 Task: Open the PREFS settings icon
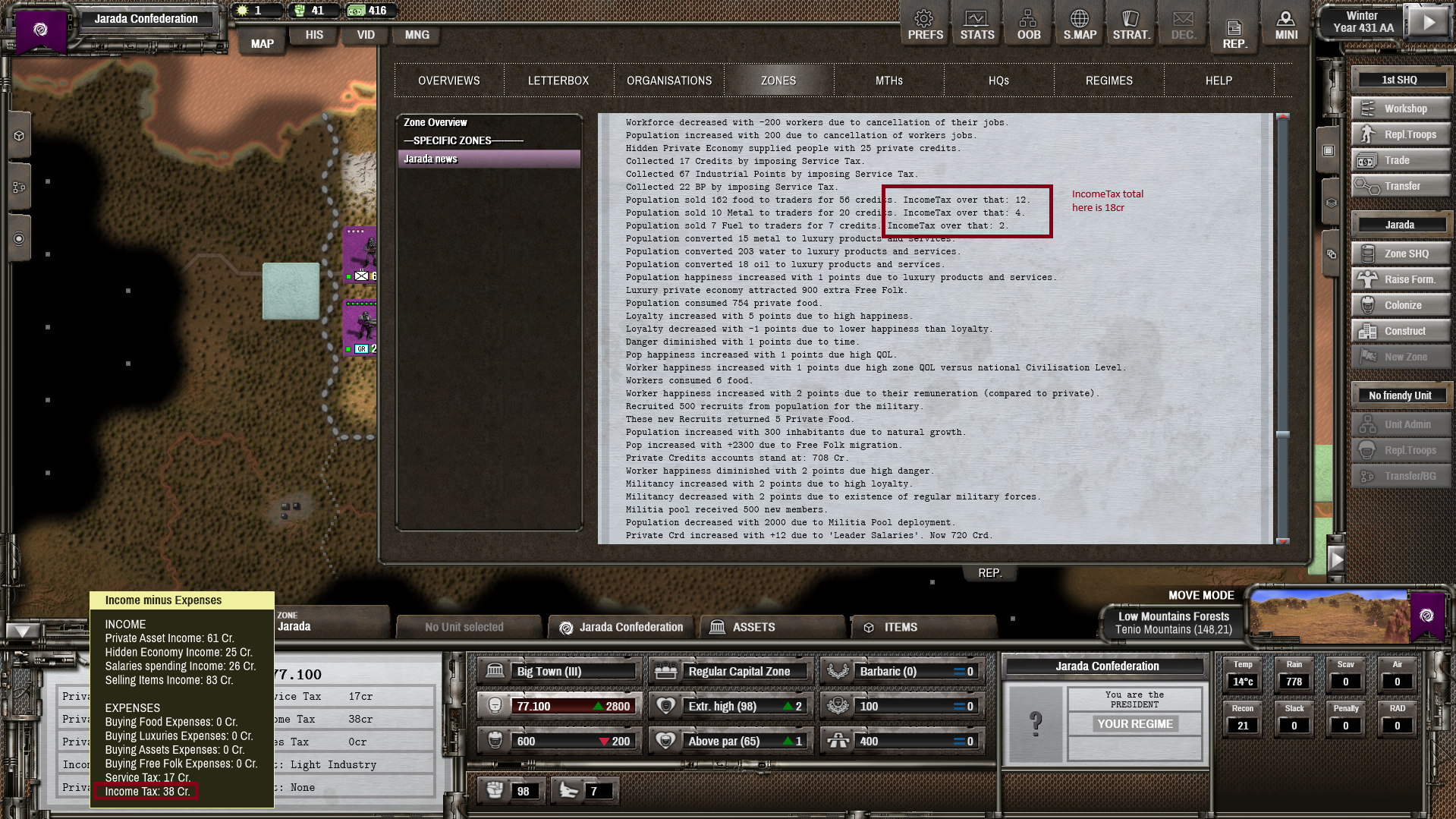coord(925,24)
